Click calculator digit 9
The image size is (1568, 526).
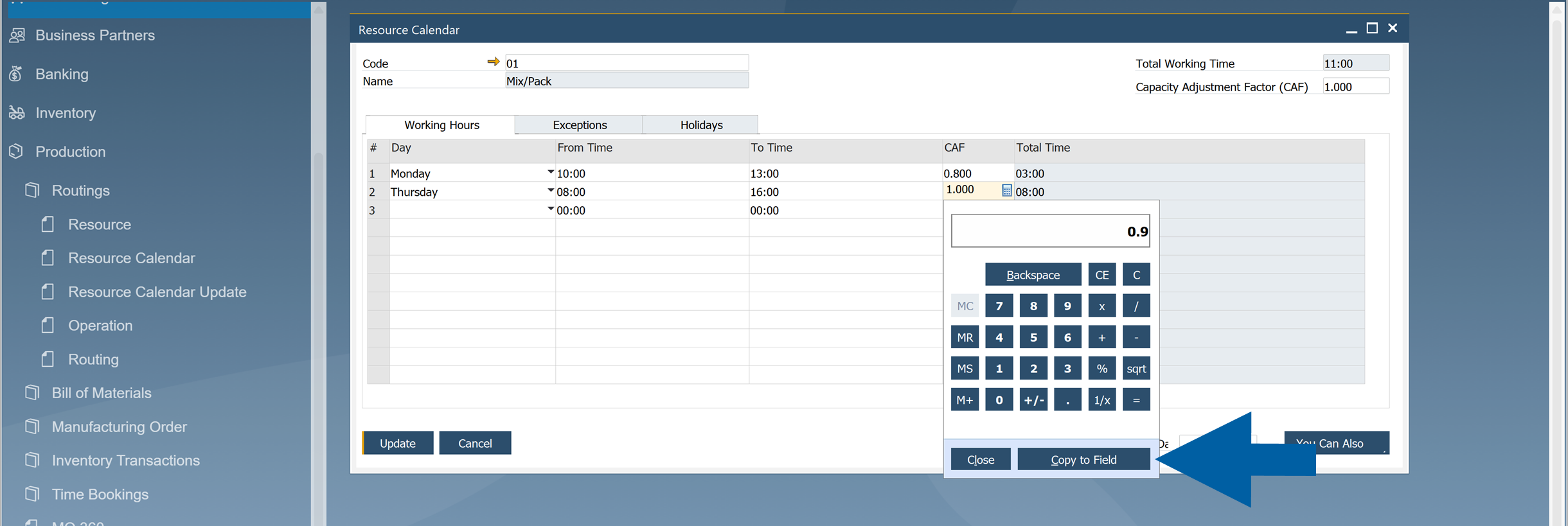pyautogui.click(x=1067, y=306)
